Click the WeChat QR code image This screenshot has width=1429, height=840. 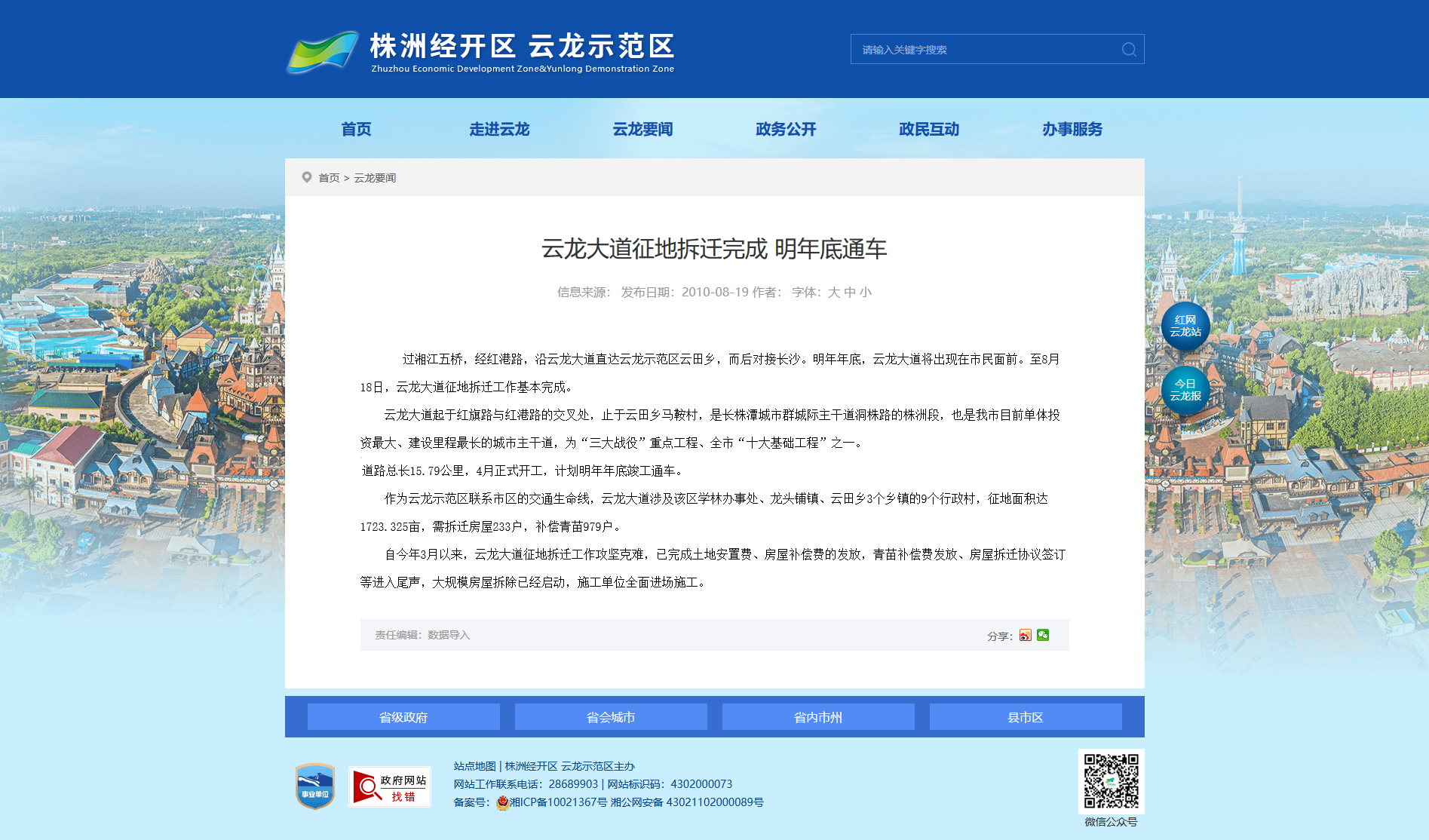pos(1111,781)
